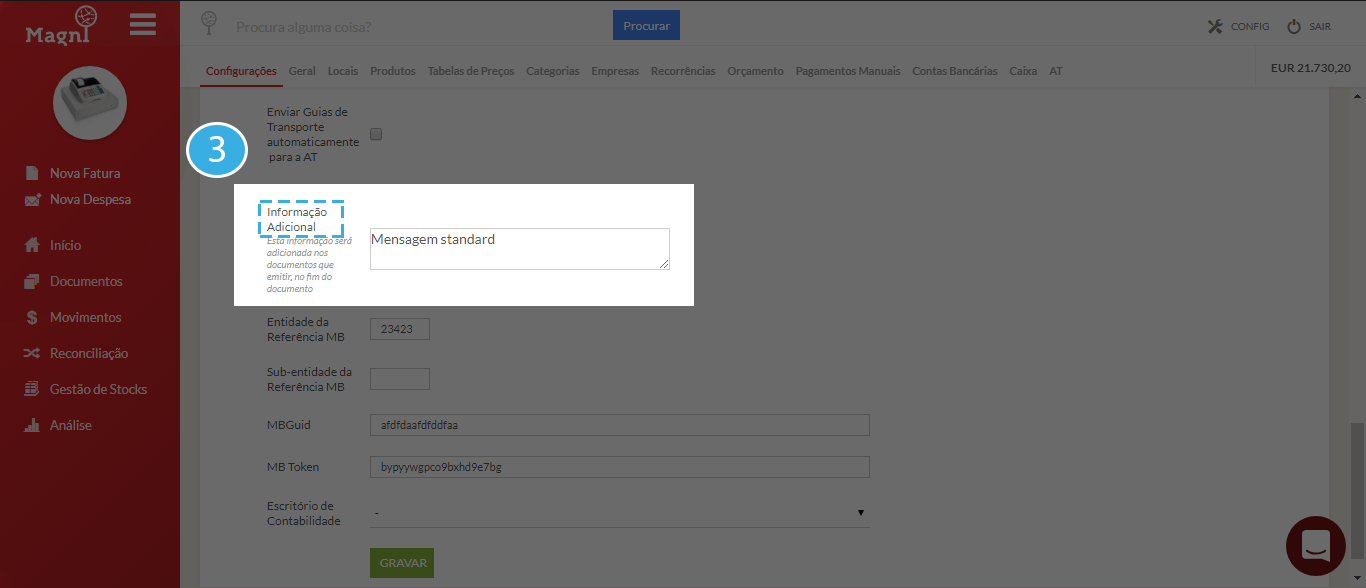
Task: Switch to the Orçamento tab
Action: [755, 71]
